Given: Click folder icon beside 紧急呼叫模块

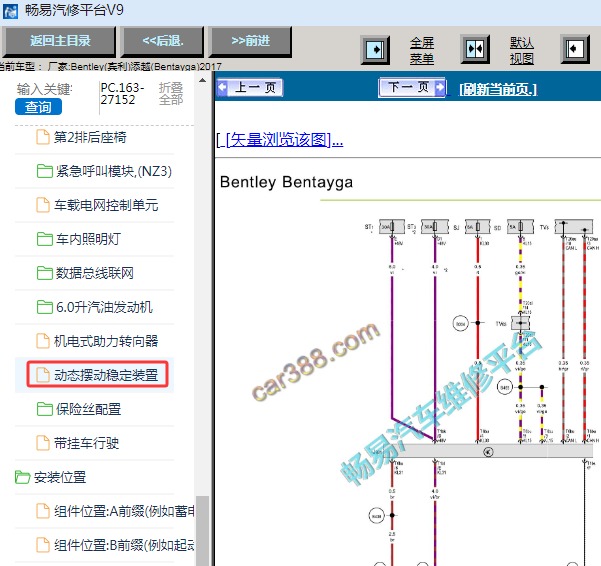Looking at the screenshot, I should click(x=44, y=171).
